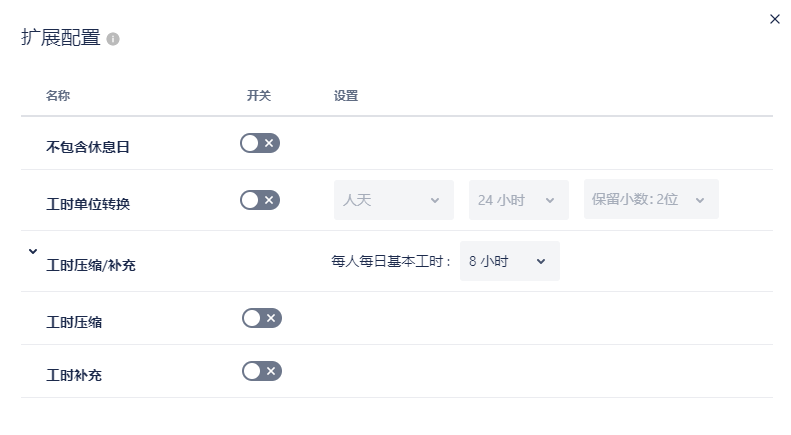
Task: Turn on the 工时压缩 switch
Action: [262, 318]
